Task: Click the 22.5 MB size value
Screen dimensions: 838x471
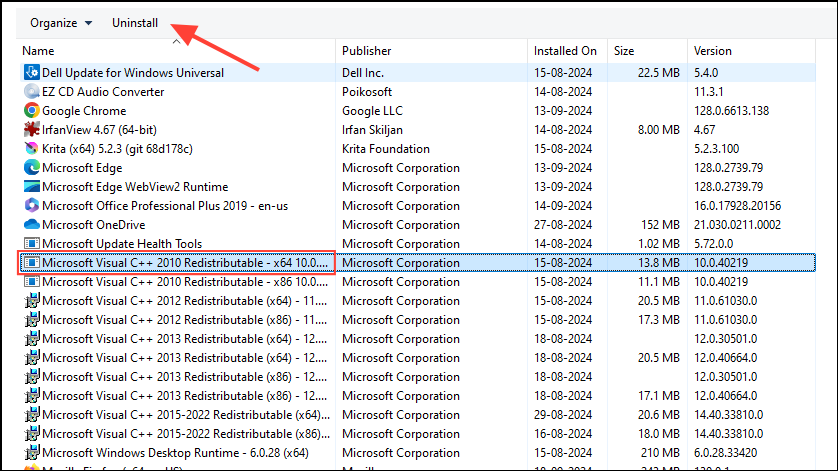Action: (x=658, y=73)
